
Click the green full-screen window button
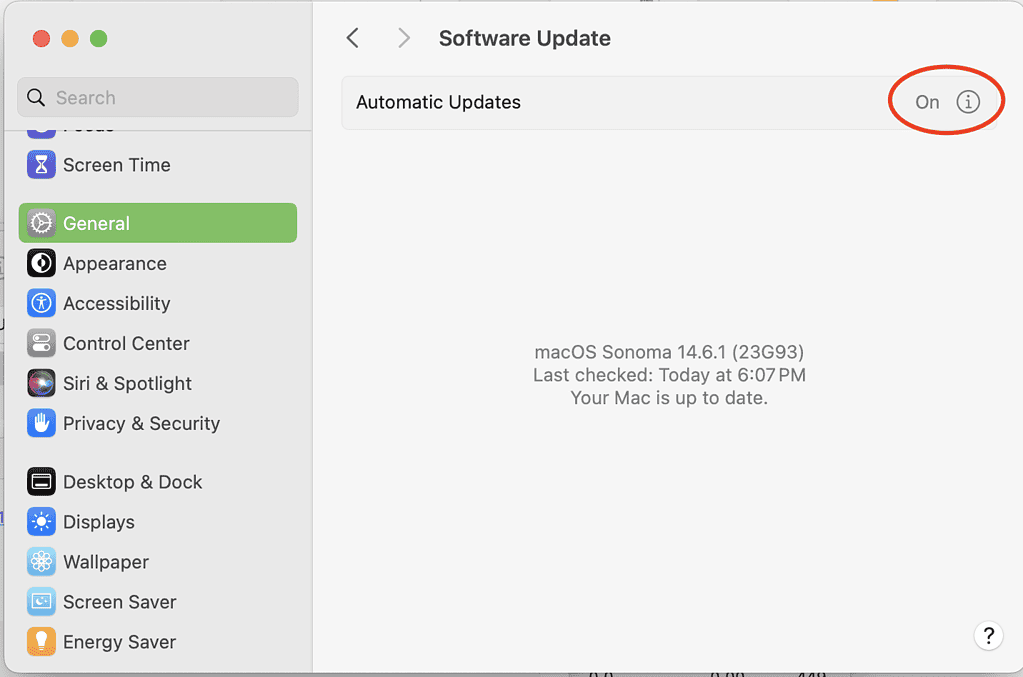[98, 39]
